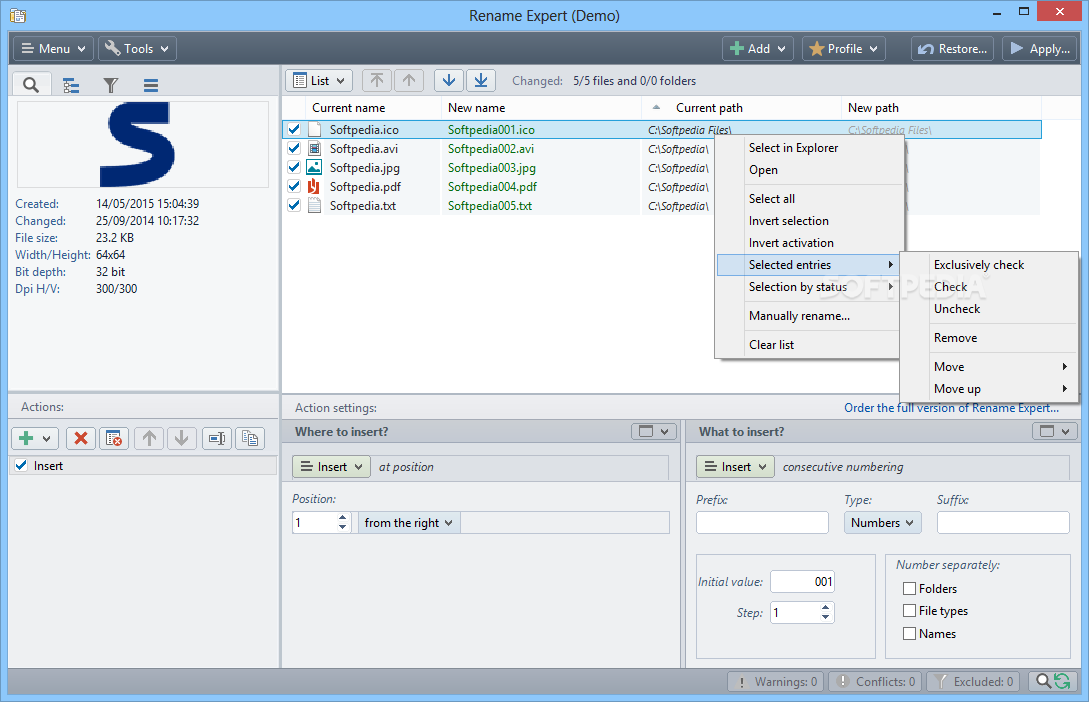Image resolution: width=1089 pixels, height=702 pixels.
Task: Decrease the Step spinner value
Action: pos(825,617)
